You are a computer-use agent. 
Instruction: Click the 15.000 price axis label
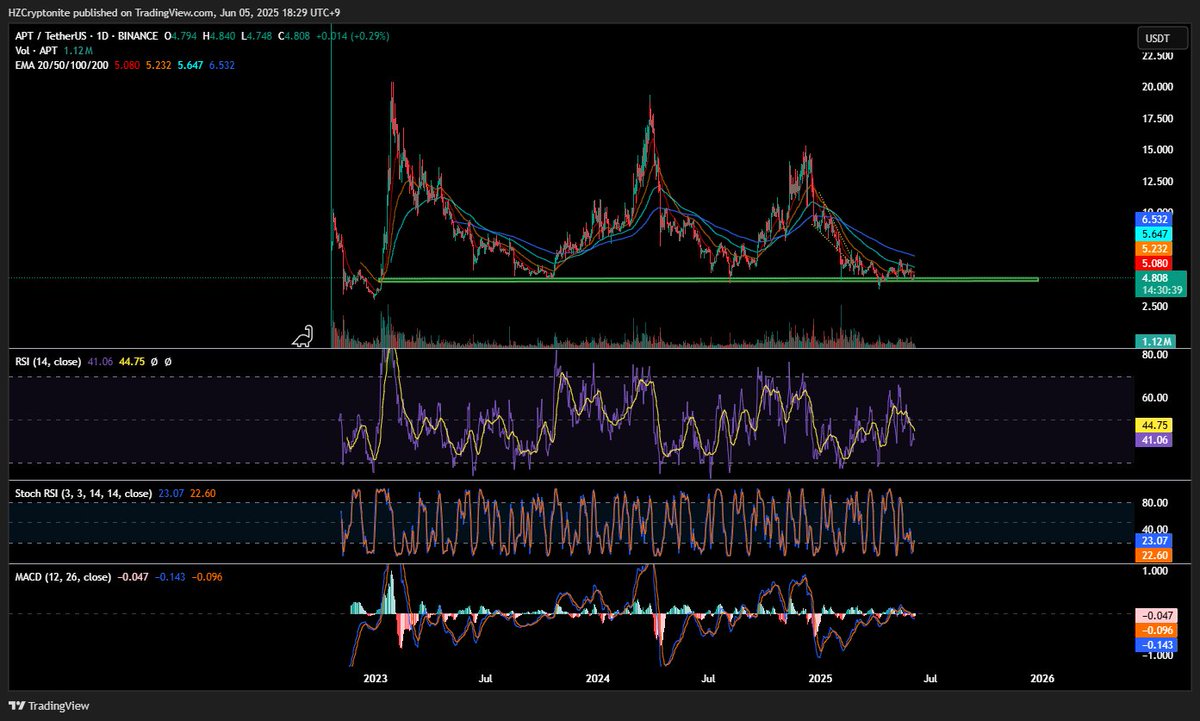click(x=1157, y=150)
